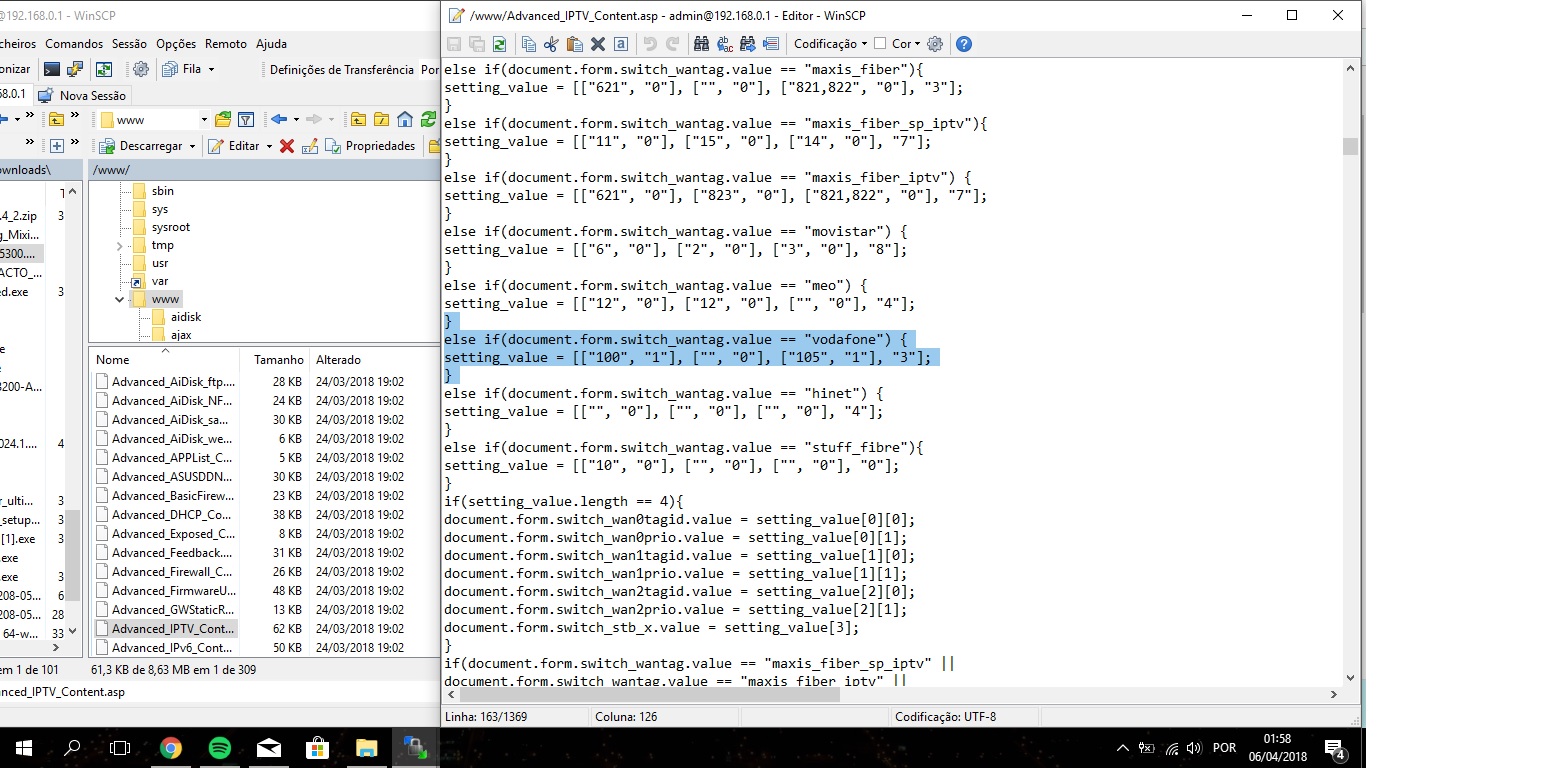The height and width of the screenshot is (768, 1548).
Task: Paste from clipboard in the editor
Action: click(x=574, y=44)
